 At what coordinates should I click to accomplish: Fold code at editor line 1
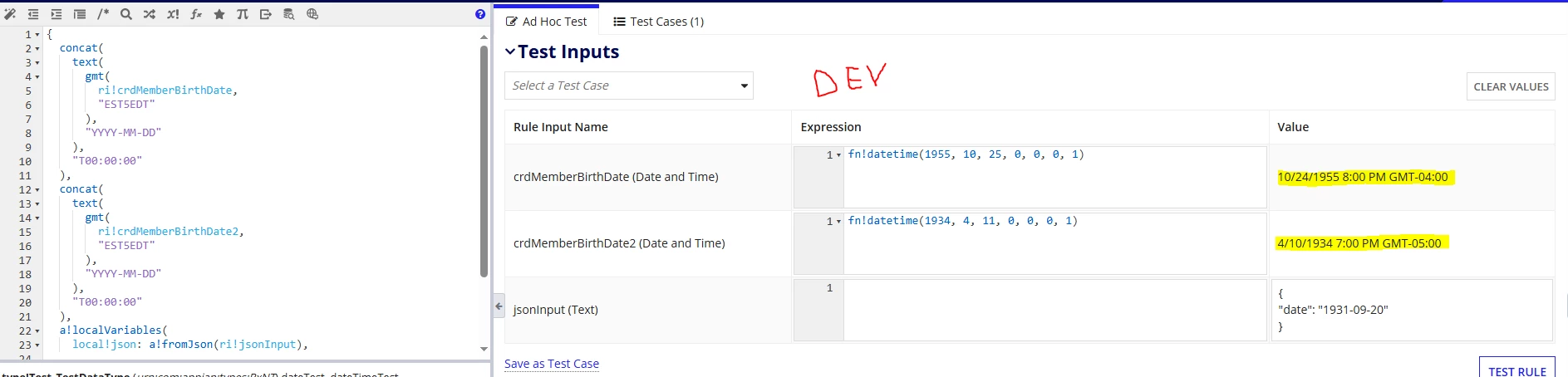point(37,35)
